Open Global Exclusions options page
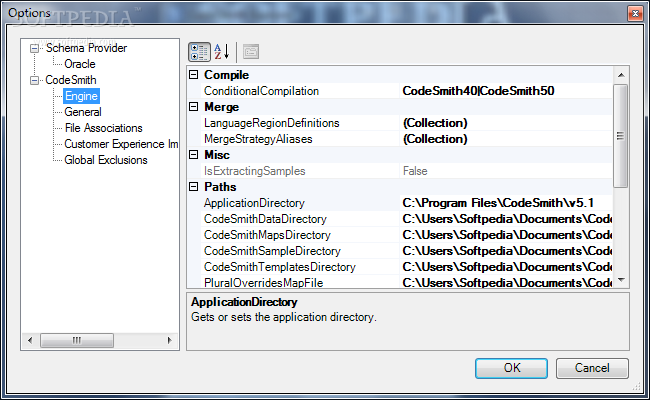 (106, 160)
